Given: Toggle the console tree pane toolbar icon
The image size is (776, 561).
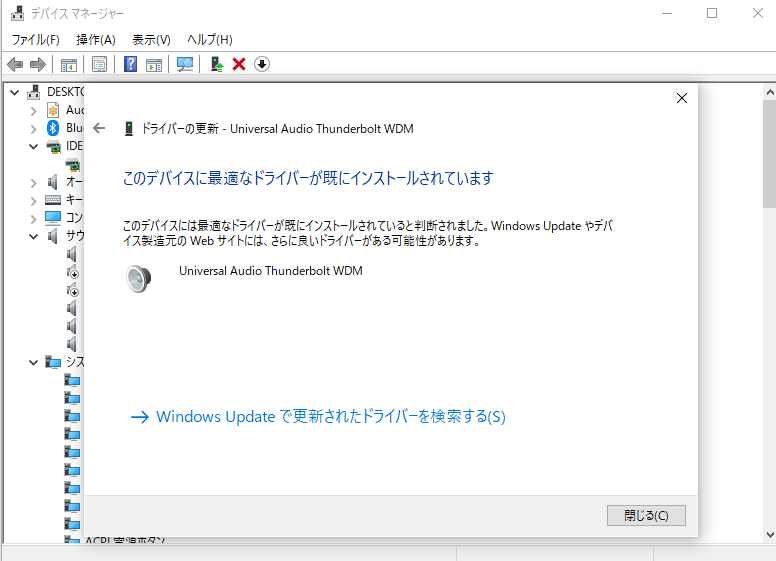Looking at the screenshot, I should click(x=69, y=64).
